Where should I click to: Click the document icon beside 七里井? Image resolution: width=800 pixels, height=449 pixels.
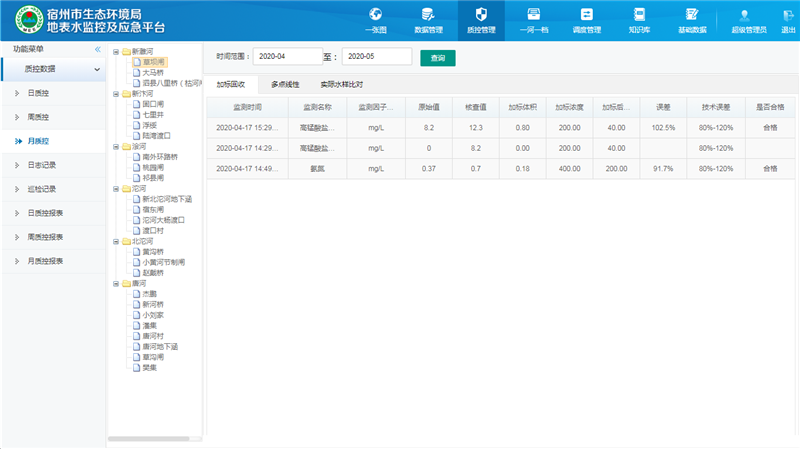(x=136, y=115)
